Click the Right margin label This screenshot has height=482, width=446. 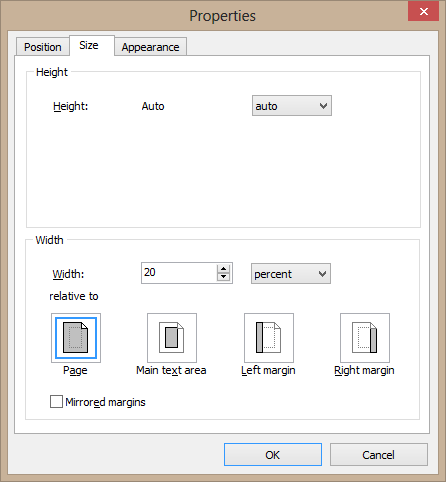pyautogui.click(x=364, y=370)
